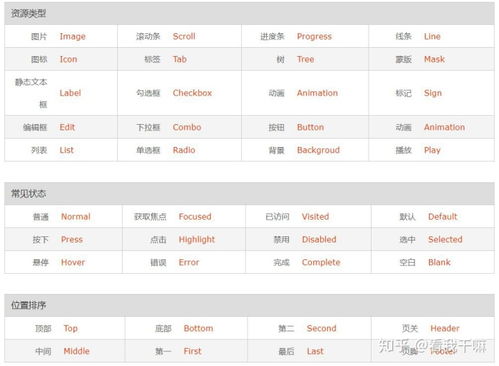Click the Normal state term
This screenshot has height=366, width=499.
point(76,217)
